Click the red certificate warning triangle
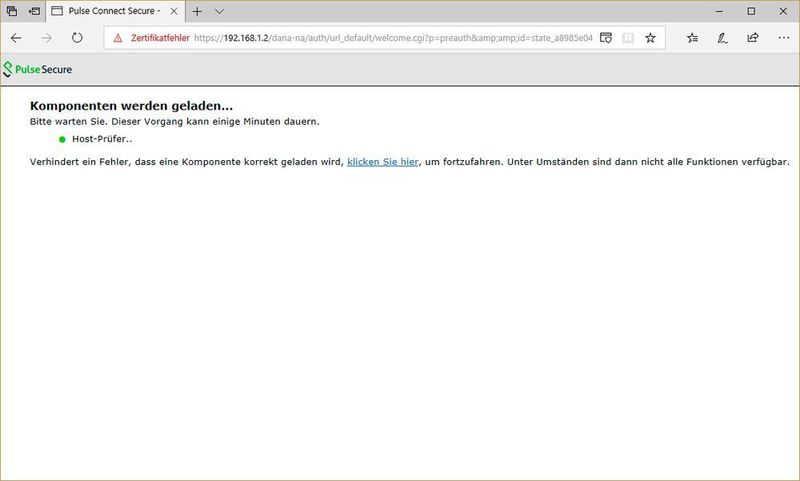The image size is (800, 481). coord(118,38)
